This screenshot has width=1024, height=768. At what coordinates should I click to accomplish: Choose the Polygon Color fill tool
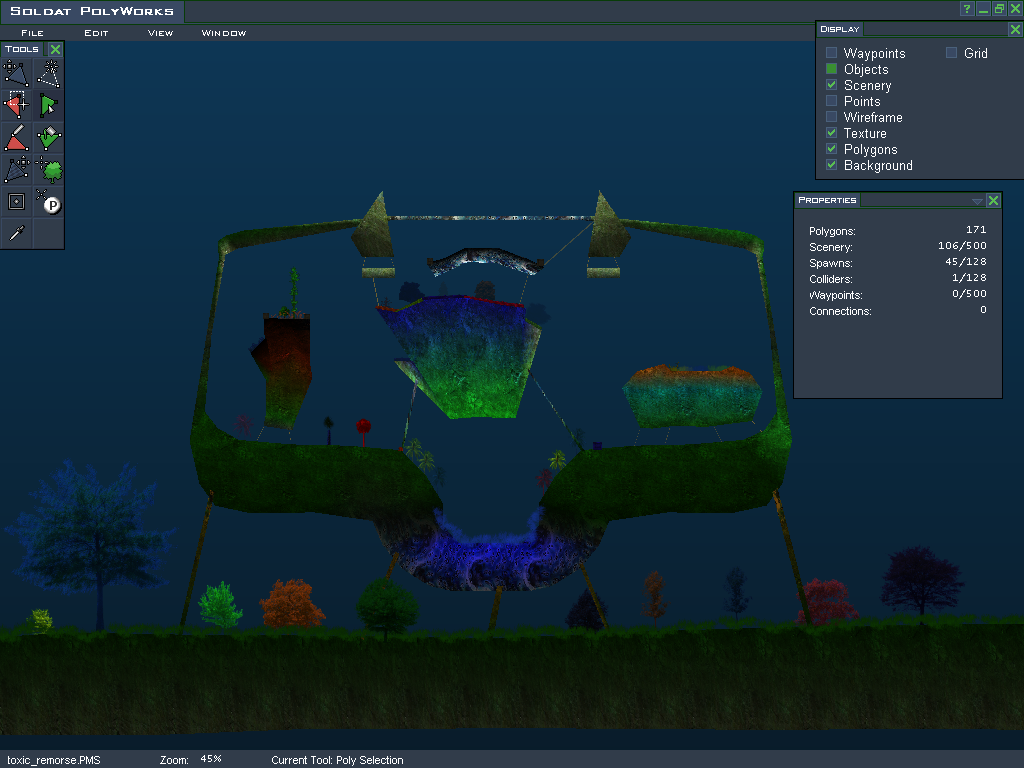point(48,137)
